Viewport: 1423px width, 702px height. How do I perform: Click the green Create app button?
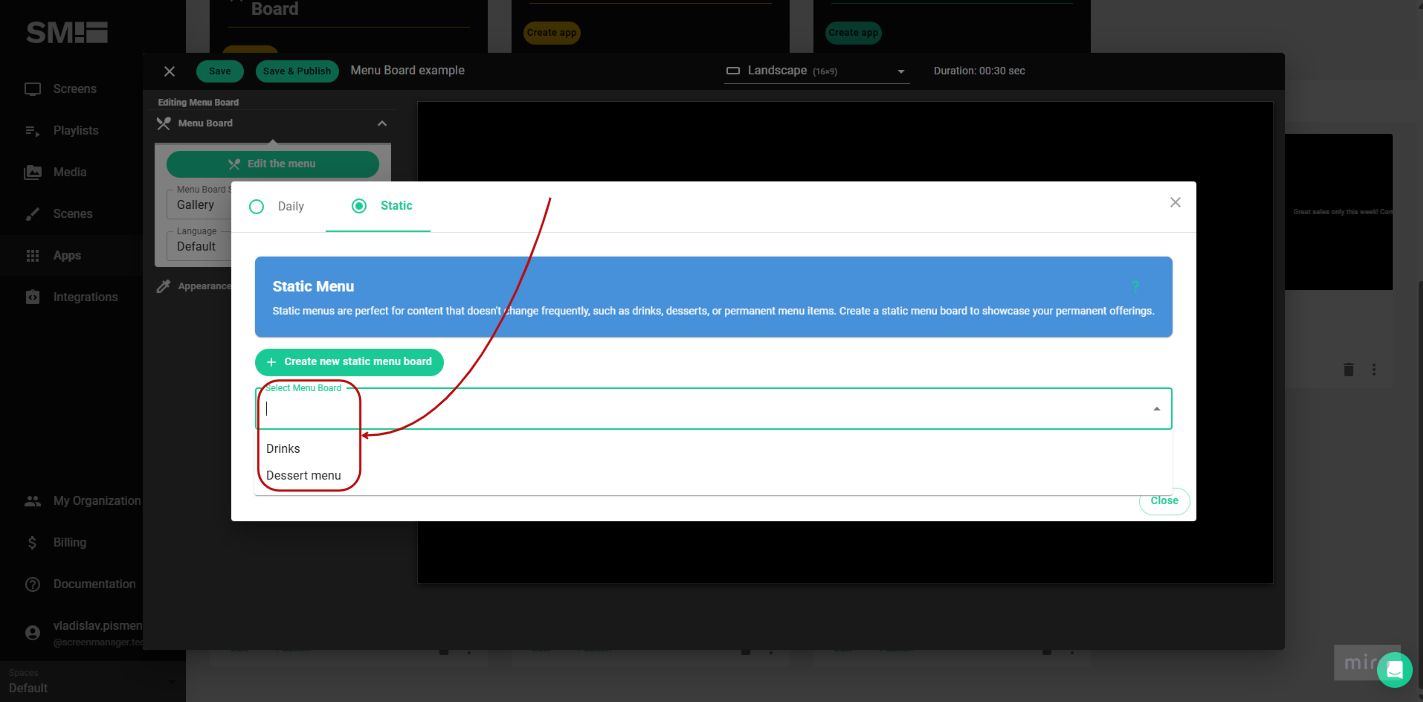point(853,33)
